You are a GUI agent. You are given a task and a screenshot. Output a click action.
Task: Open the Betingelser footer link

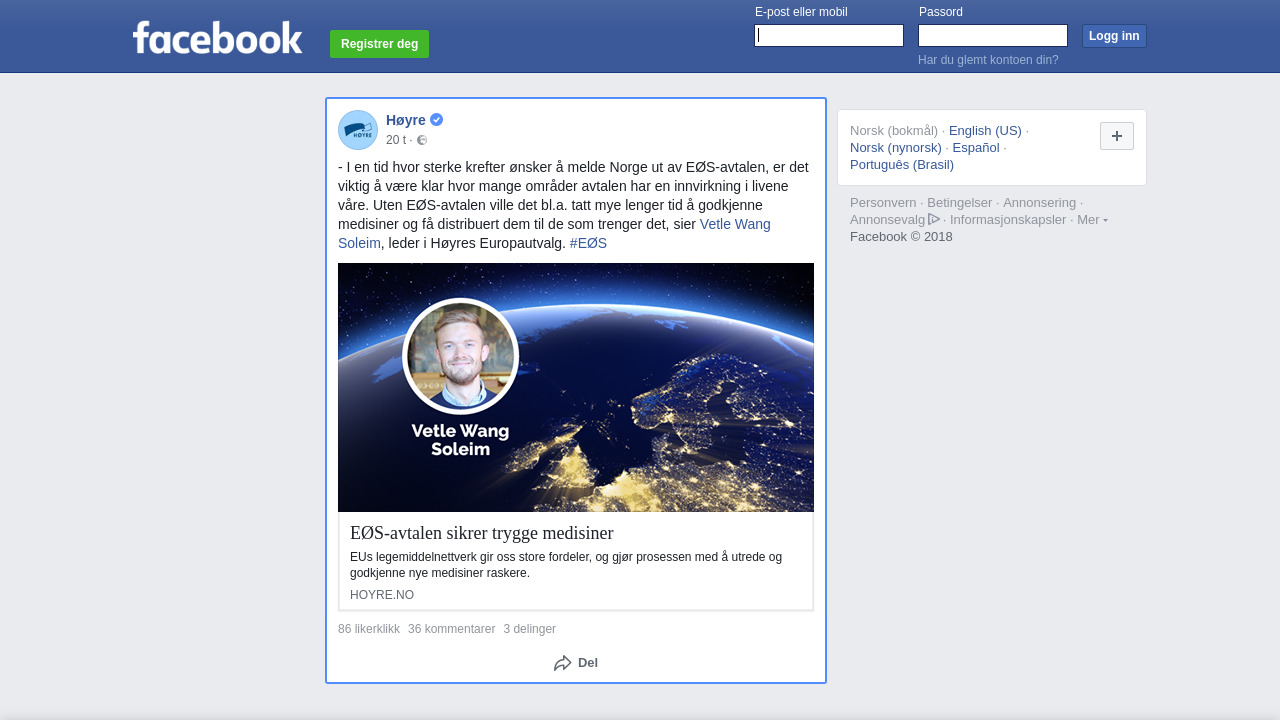(960, 202)
